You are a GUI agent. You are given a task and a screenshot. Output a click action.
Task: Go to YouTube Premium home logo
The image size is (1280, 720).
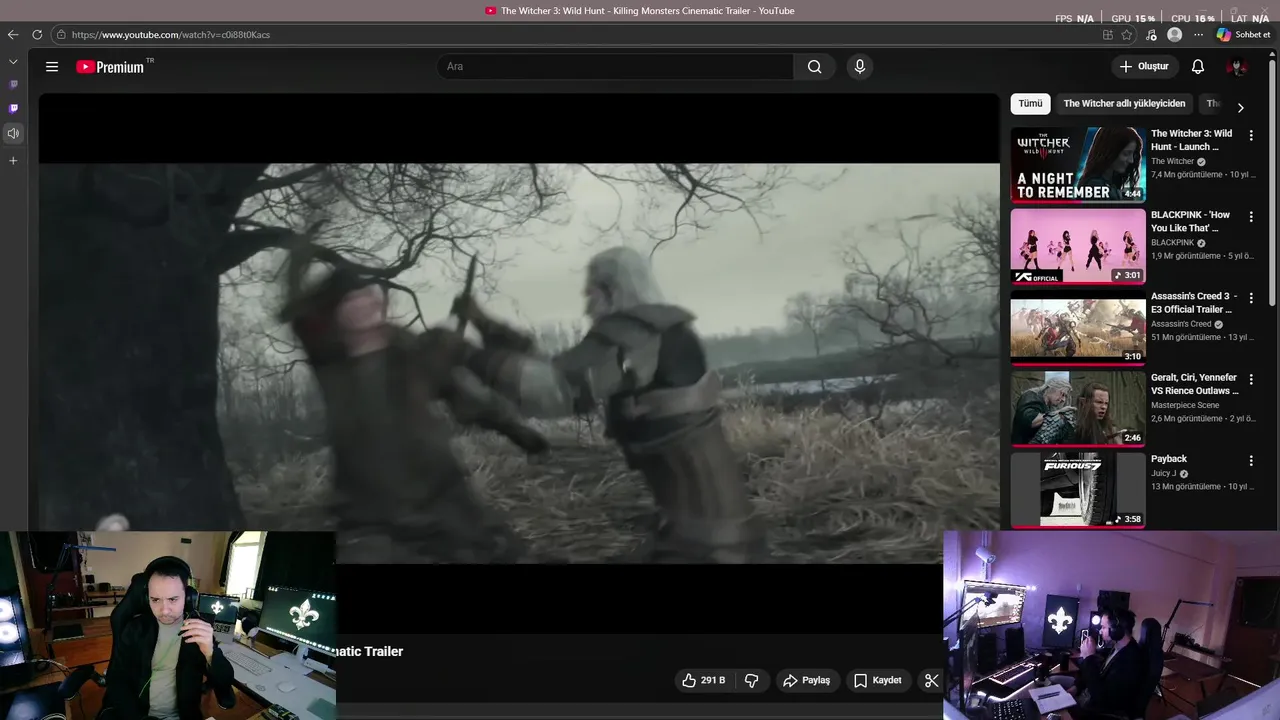pyautogui.click(x=110, y=67)
